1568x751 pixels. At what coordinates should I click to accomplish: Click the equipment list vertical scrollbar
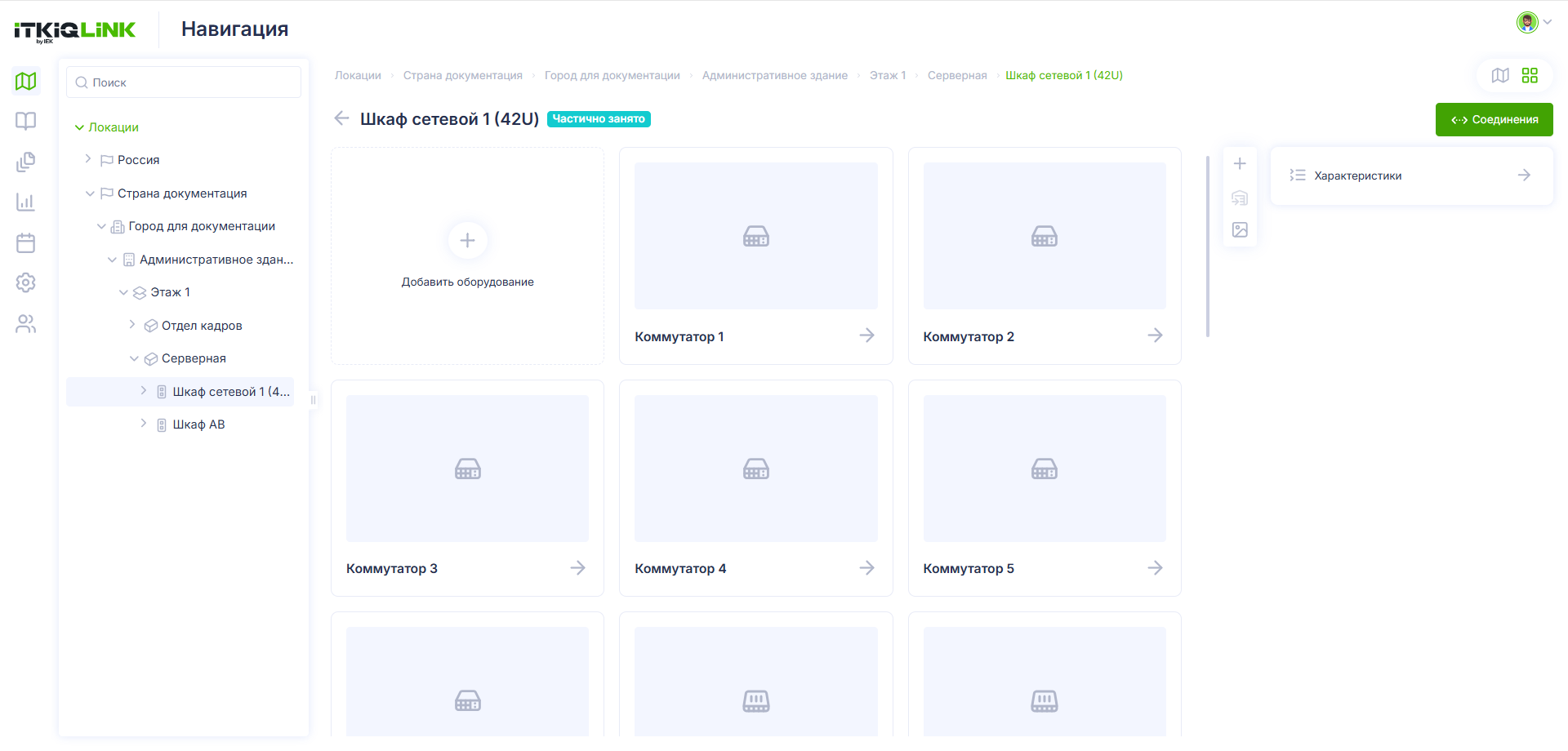(x=1208, y=247)
